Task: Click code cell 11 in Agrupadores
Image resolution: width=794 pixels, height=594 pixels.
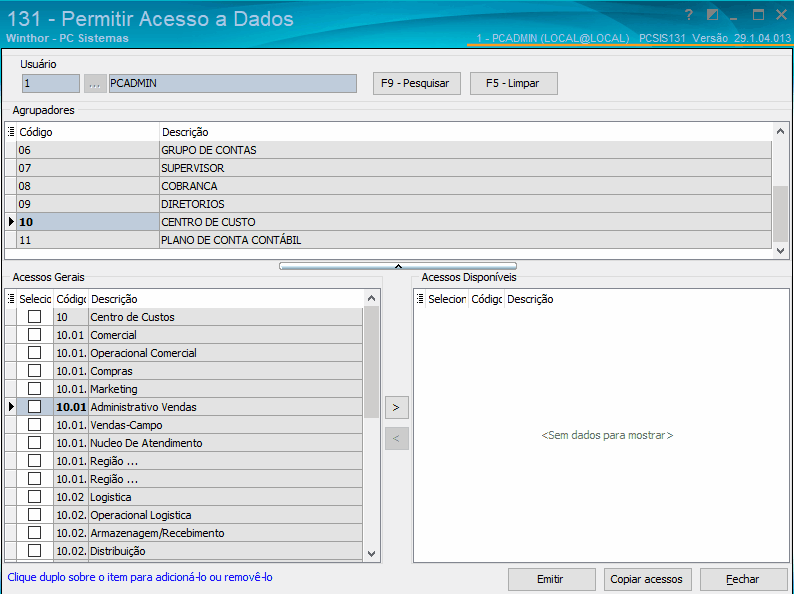Action: click(x=88, y=240)
